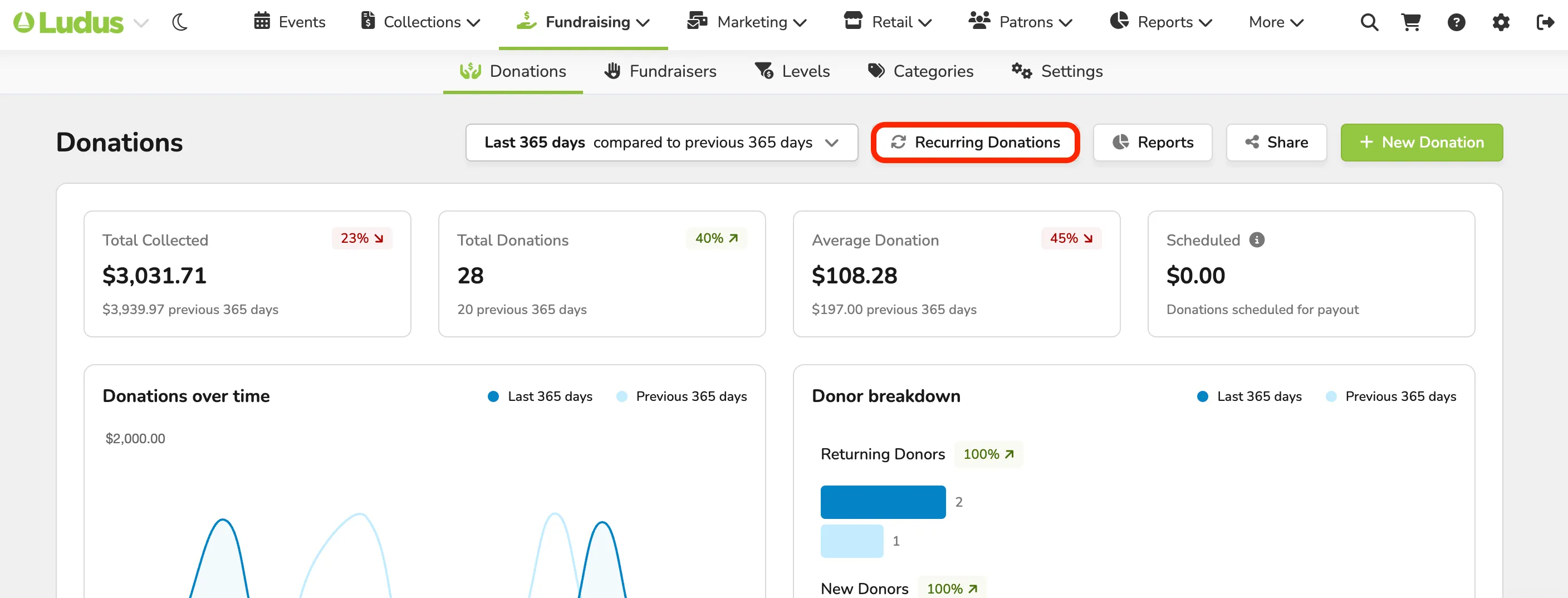The height and width of the screenshot is (598, 1568).
Task: Click the Total Donations count of 28
Action: [471, 276]
